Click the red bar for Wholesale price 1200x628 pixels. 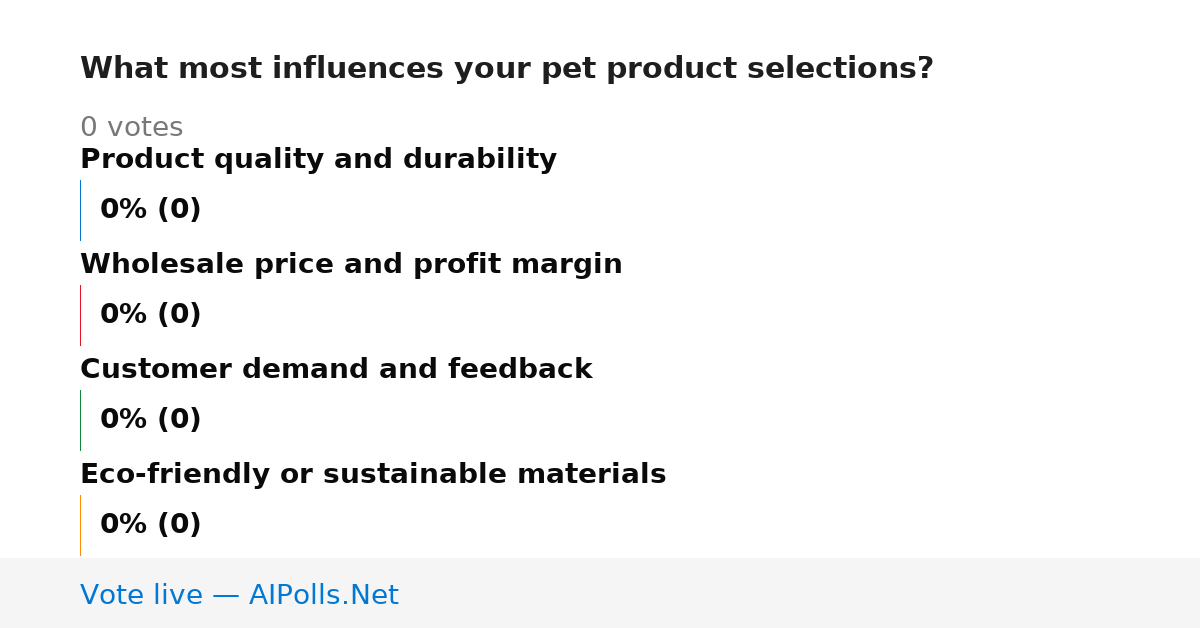80,315
